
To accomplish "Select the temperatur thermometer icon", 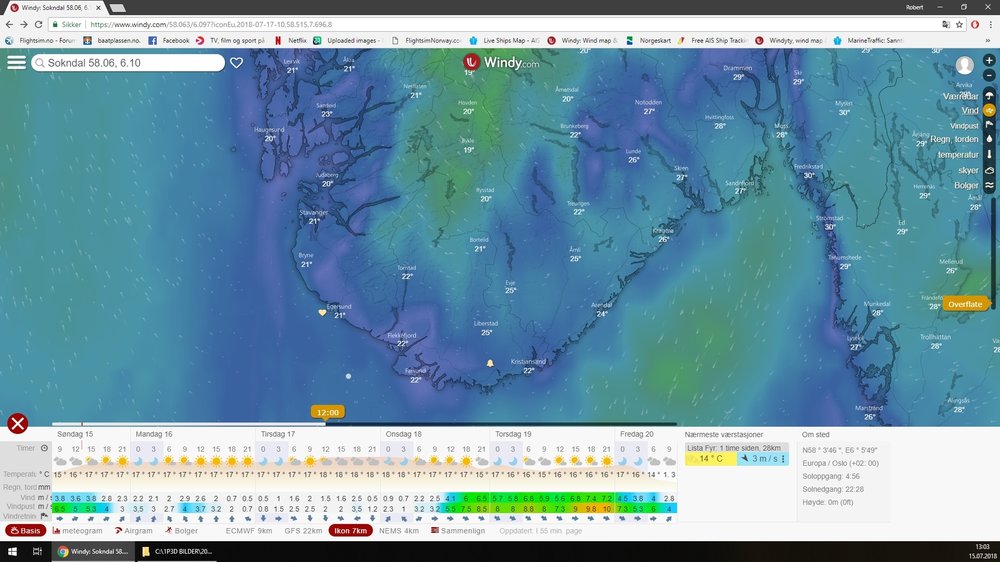I will pyautogui.click(x=989, y=154).
